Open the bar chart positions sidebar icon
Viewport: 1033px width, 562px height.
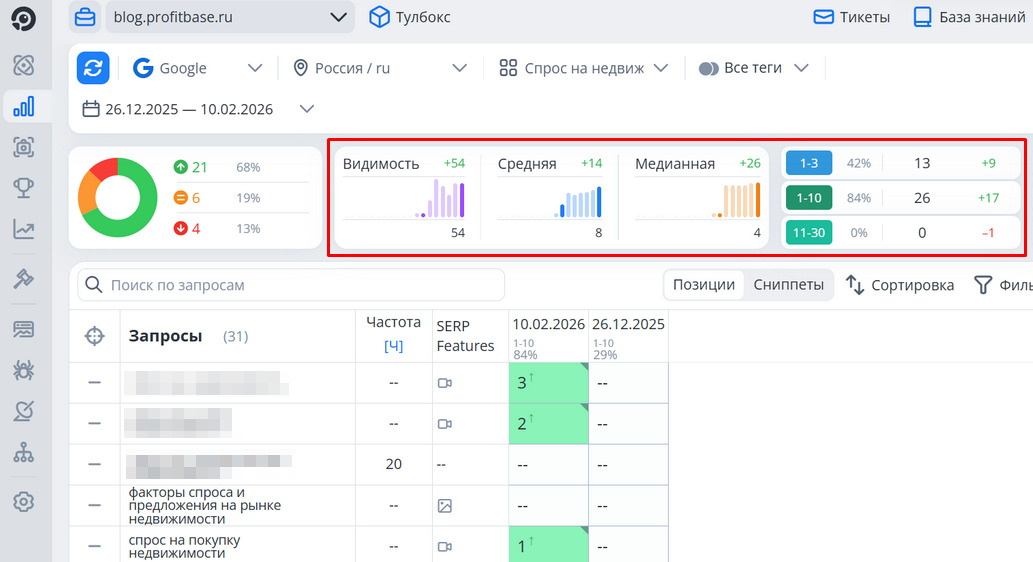pyautogui.click(x=25, y=107)
